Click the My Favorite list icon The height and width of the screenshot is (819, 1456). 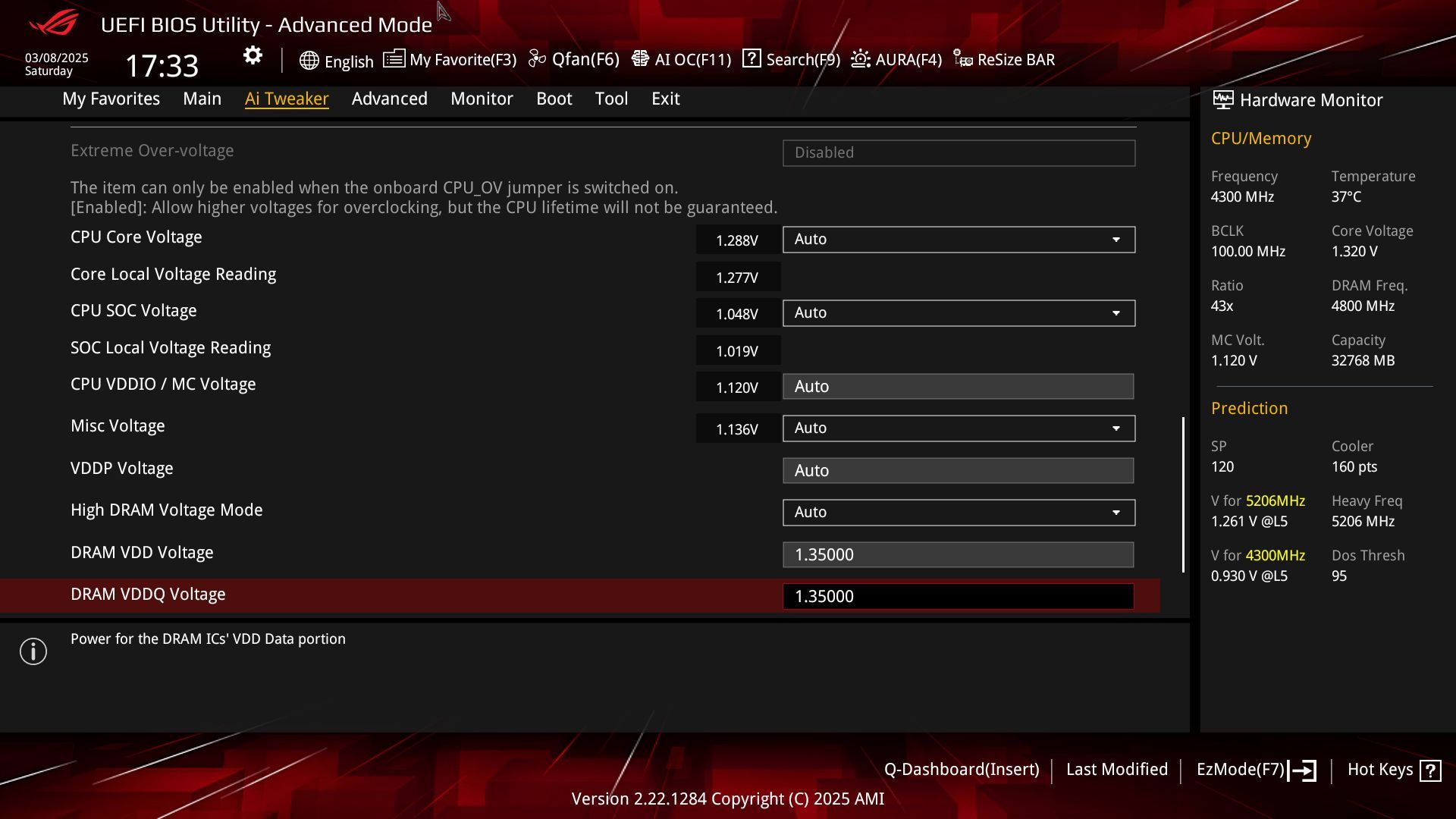click(x=394, y=58)
